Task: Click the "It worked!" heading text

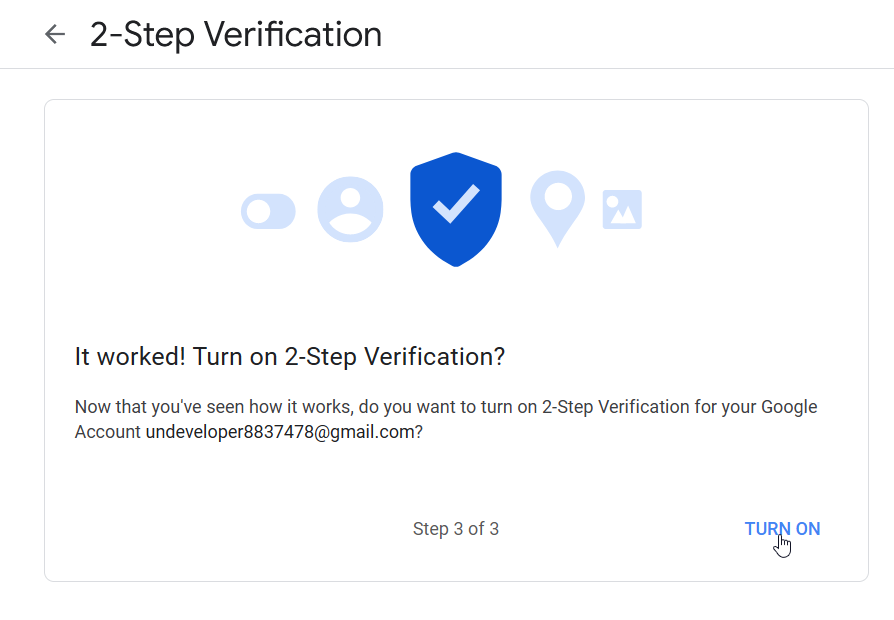Action: coord(130,356)
